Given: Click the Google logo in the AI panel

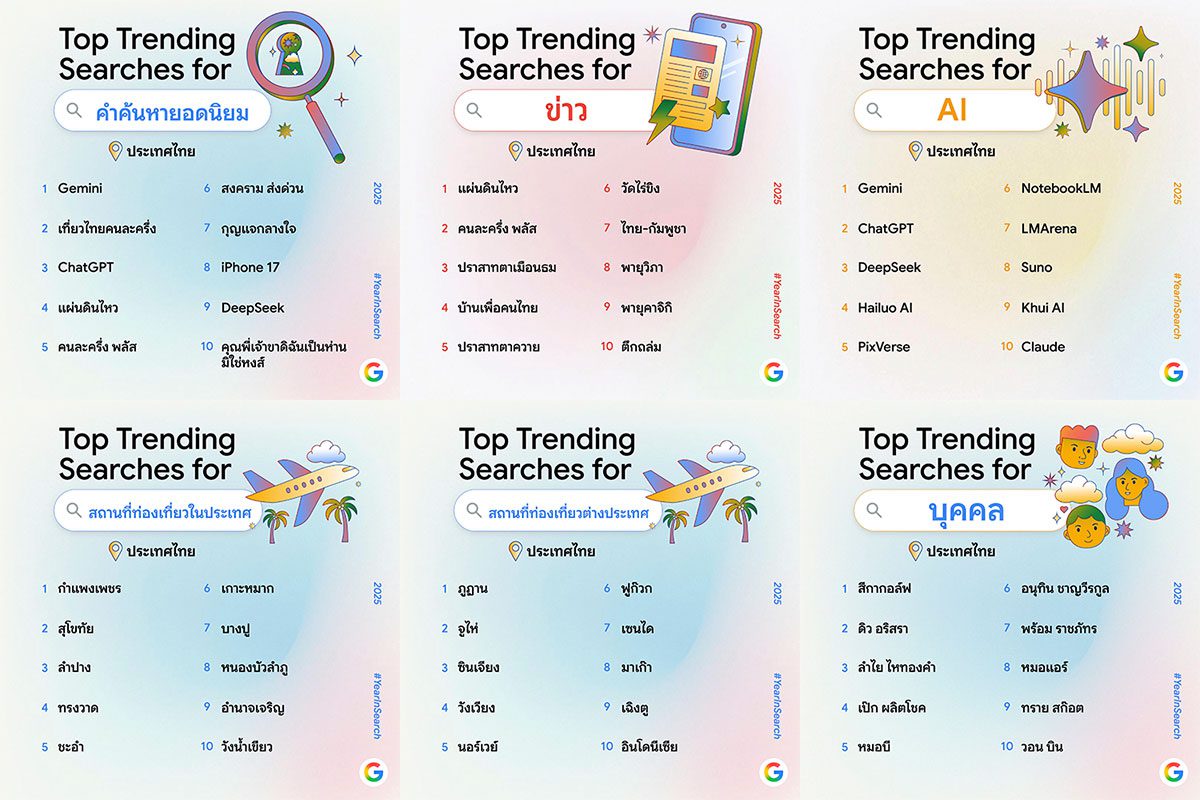Looking at the screenshot, I should pyautogui.click(x=1172, y=372).
